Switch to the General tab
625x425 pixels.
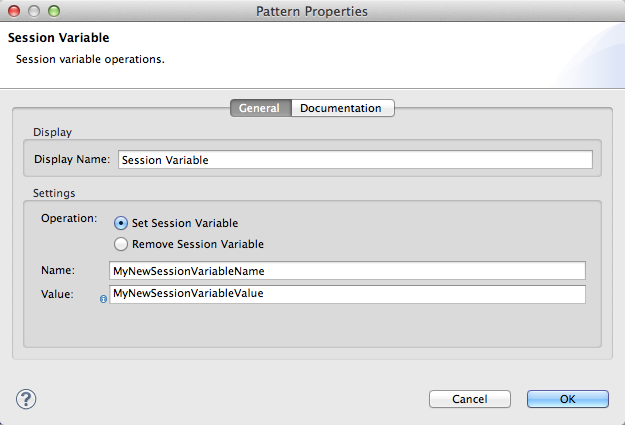(260, 108)
